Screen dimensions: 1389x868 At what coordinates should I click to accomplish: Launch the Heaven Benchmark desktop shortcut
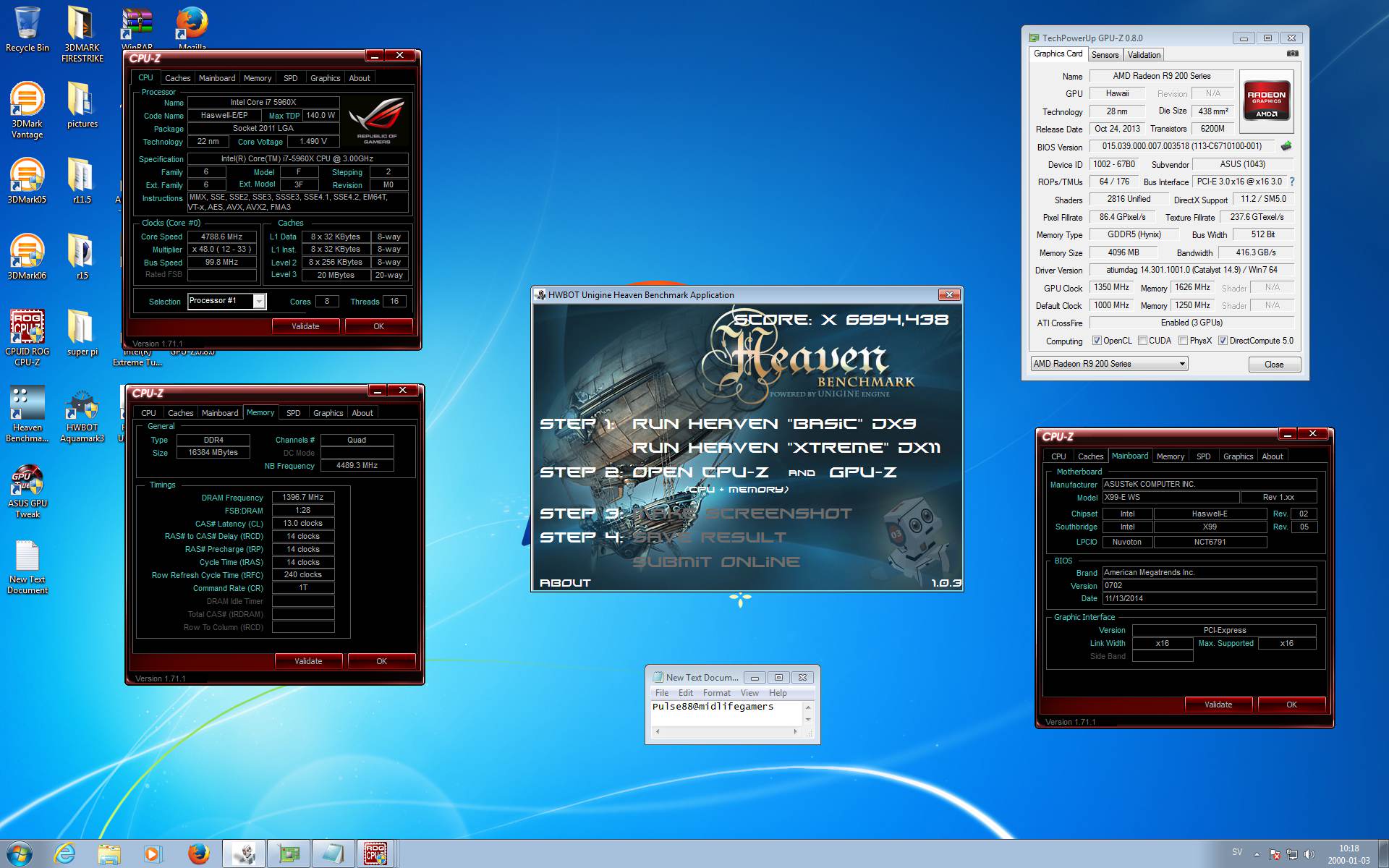coord(27,414)
